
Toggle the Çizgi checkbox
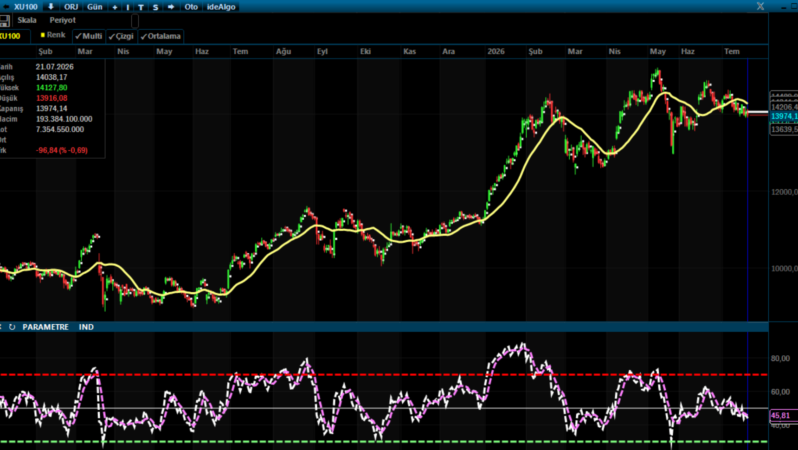click(x=121, y=36)
